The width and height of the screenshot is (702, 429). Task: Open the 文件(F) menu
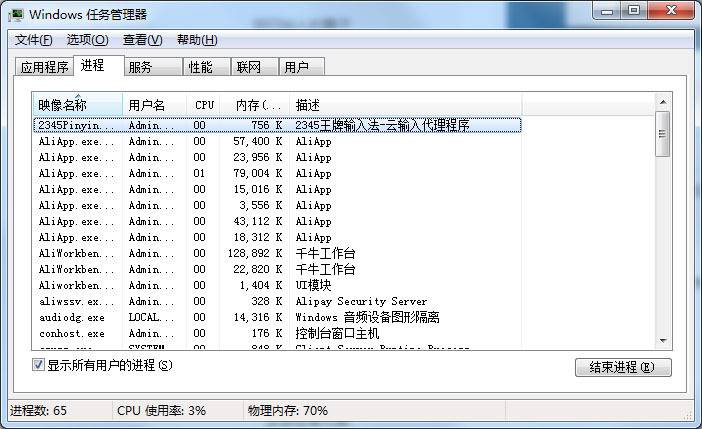tap(34, 40)
